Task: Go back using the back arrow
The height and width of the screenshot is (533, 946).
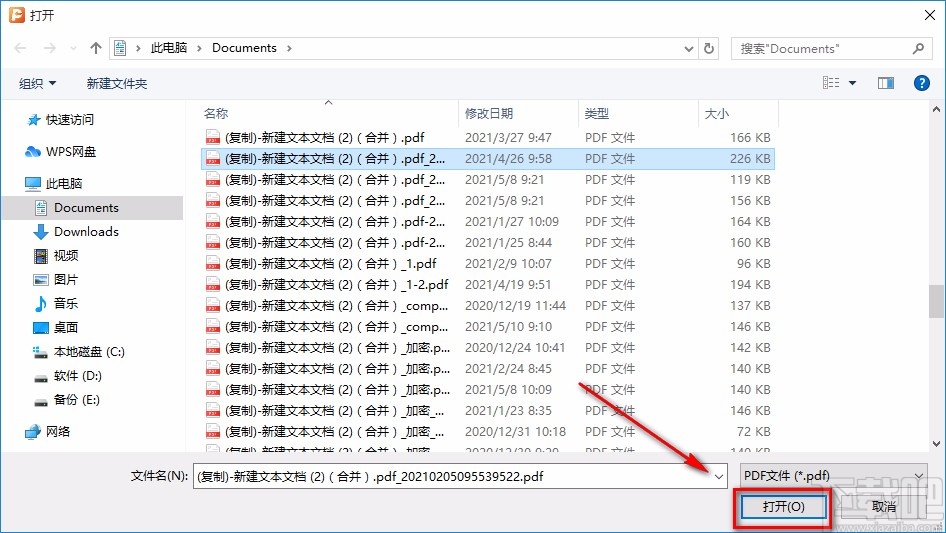Action: coord(20,48)
